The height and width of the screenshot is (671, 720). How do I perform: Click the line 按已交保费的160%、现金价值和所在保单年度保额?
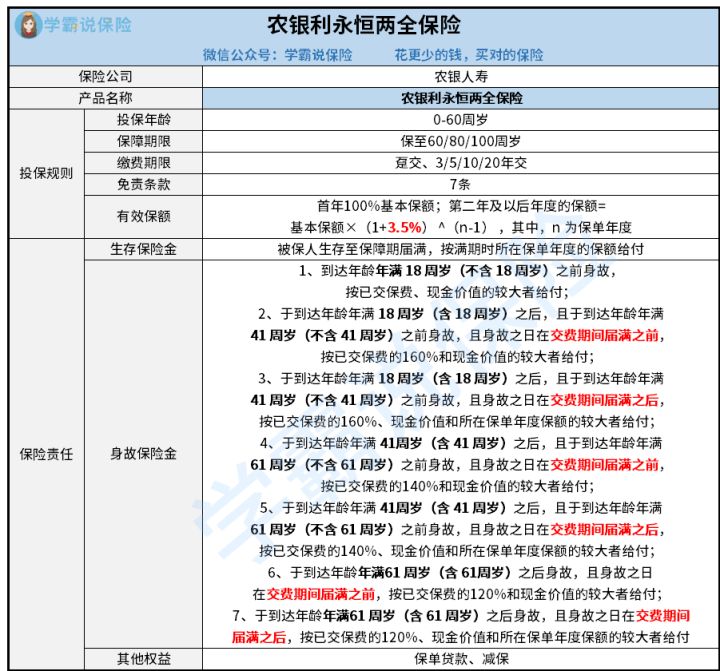tap(458, 422)
